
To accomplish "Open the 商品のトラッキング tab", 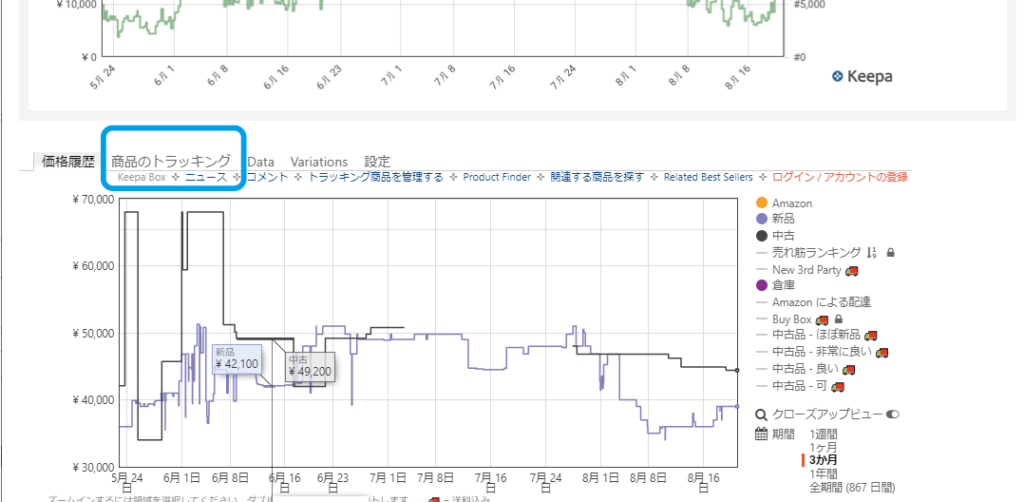I will tap(171, 161).
